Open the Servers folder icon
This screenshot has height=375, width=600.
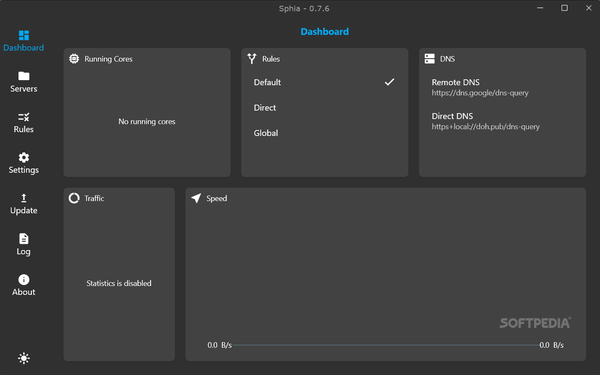coord(24,76)
